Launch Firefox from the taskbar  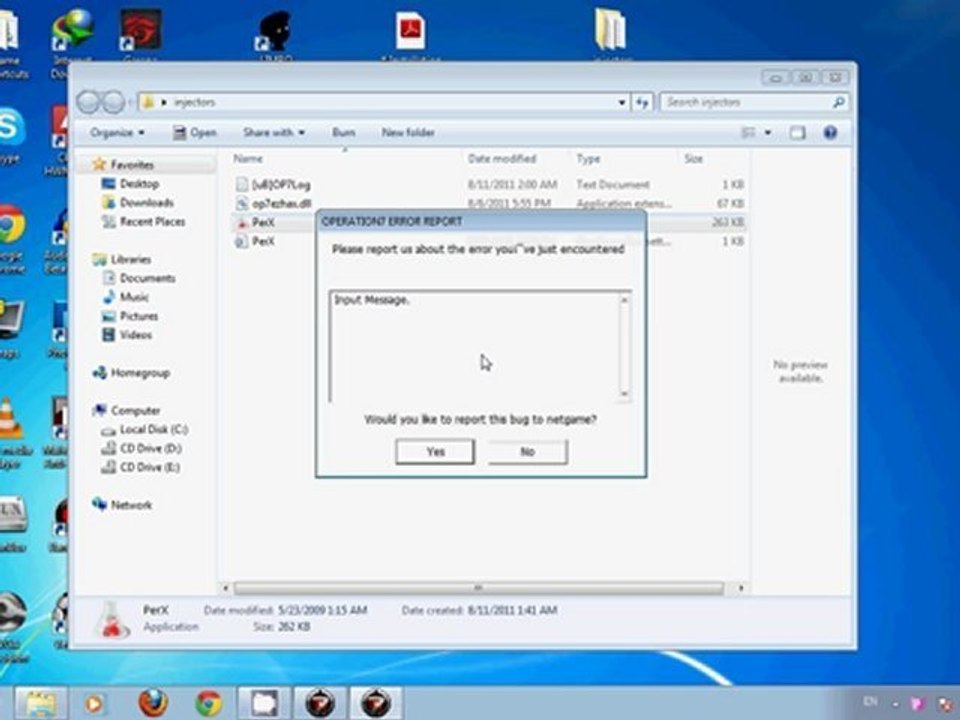point(152,703)
